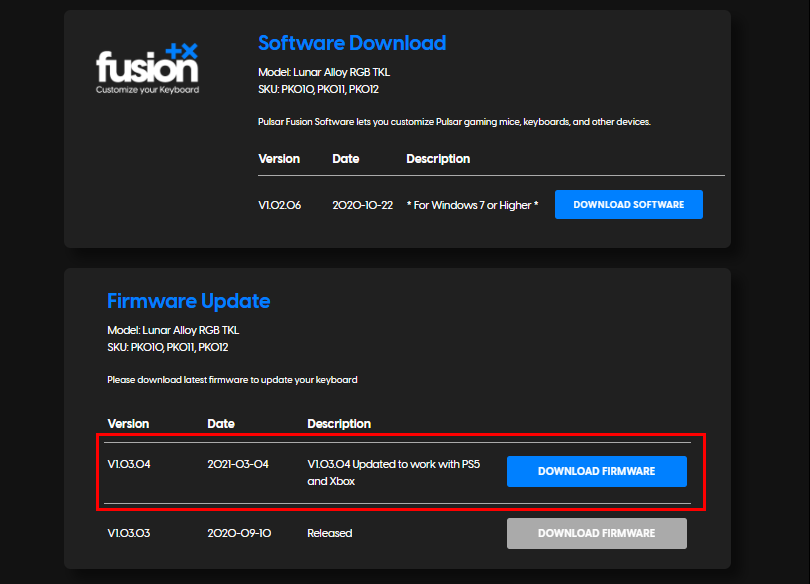
Task: Click Version column header in firmware table
Action: (128, 424)
